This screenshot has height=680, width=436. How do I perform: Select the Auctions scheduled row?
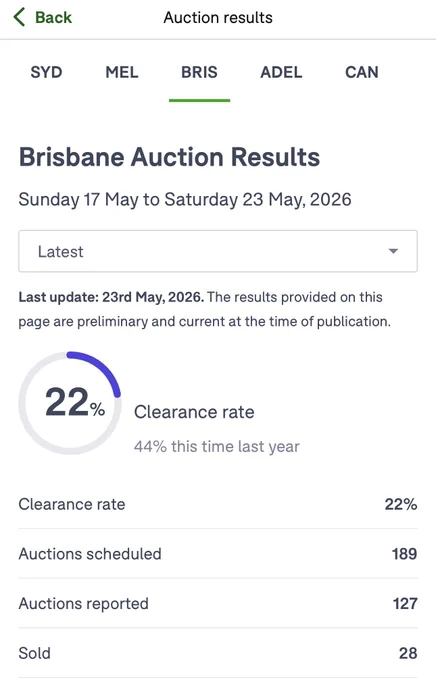[218, 553]
